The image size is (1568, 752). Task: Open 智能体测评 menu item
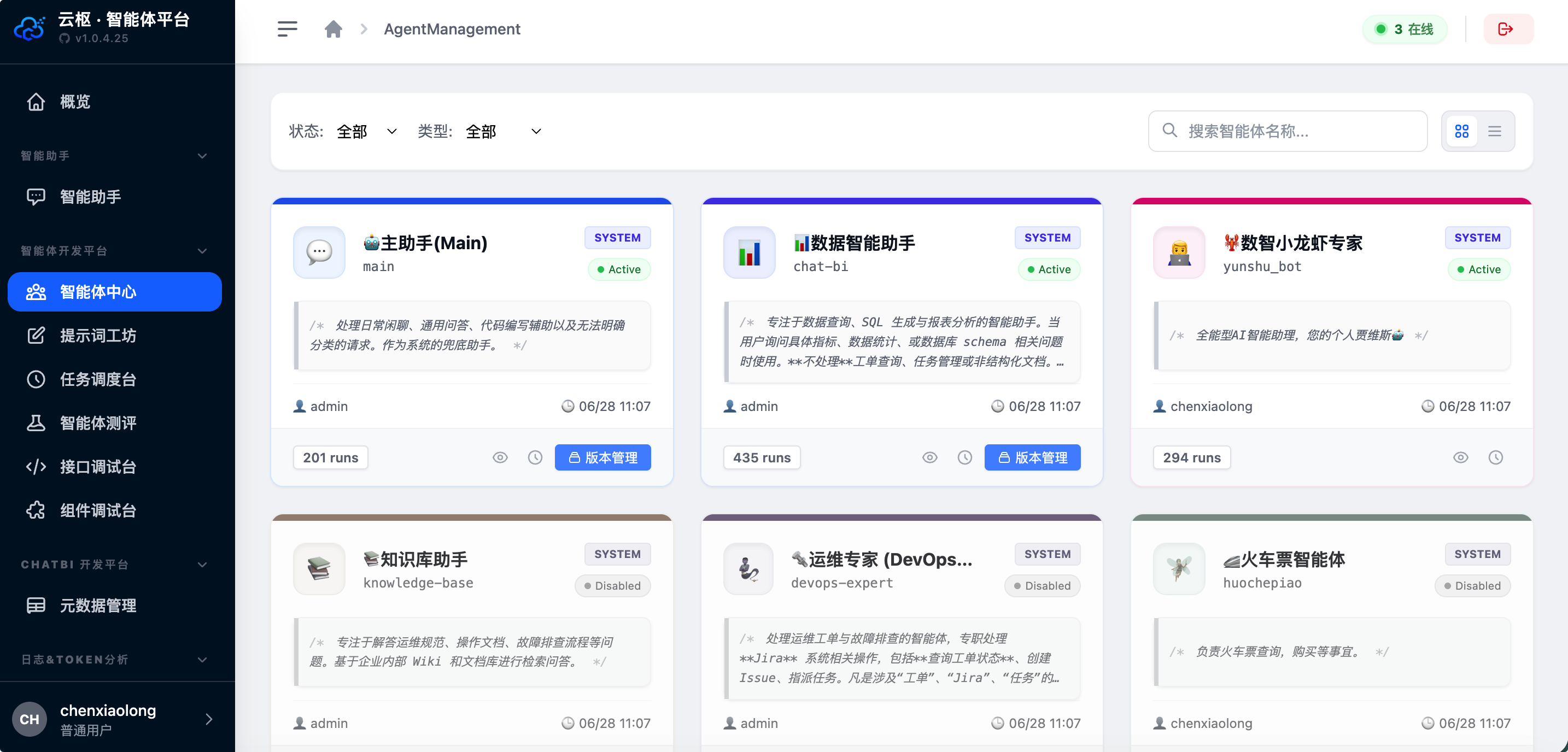114,423
